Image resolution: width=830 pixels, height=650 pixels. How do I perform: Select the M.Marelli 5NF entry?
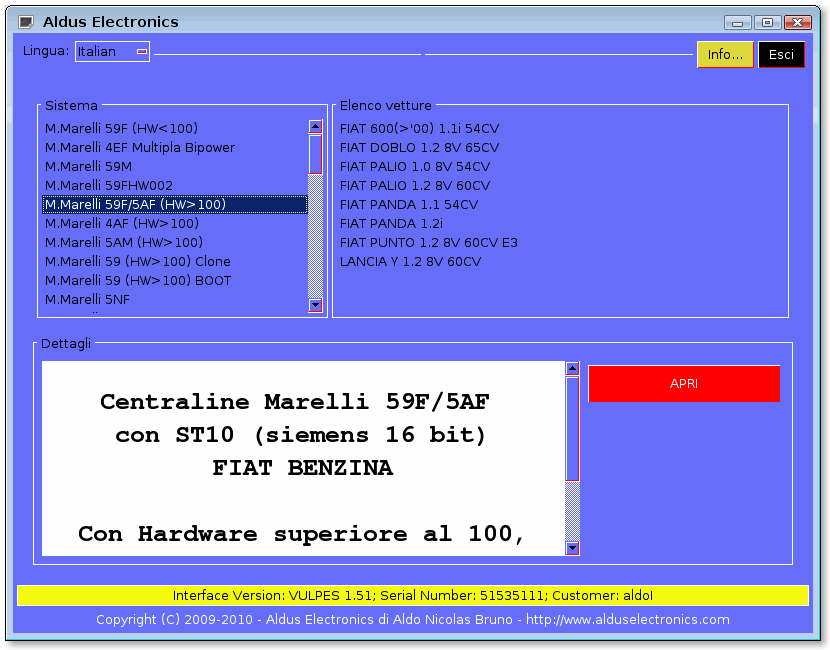(x=175, y=300)
